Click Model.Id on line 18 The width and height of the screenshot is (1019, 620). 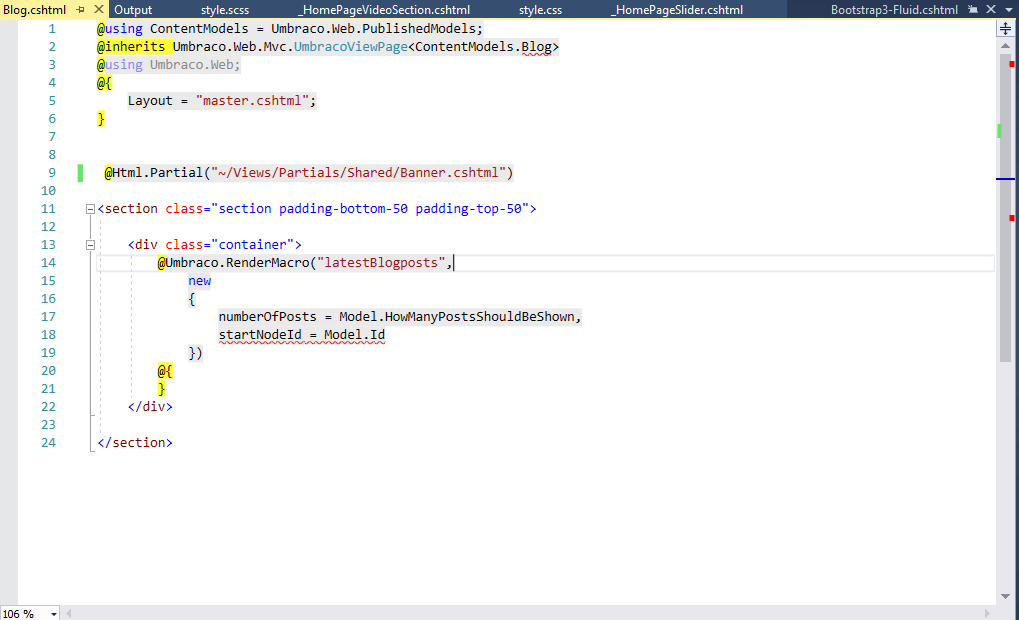coord(354,335)
